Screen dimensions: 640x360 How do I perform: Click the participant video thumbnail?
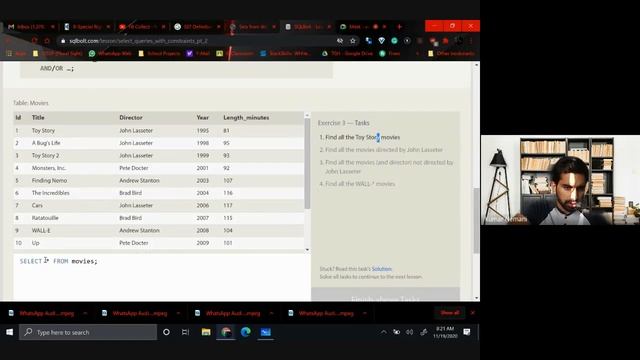click(x=560, y=180)
